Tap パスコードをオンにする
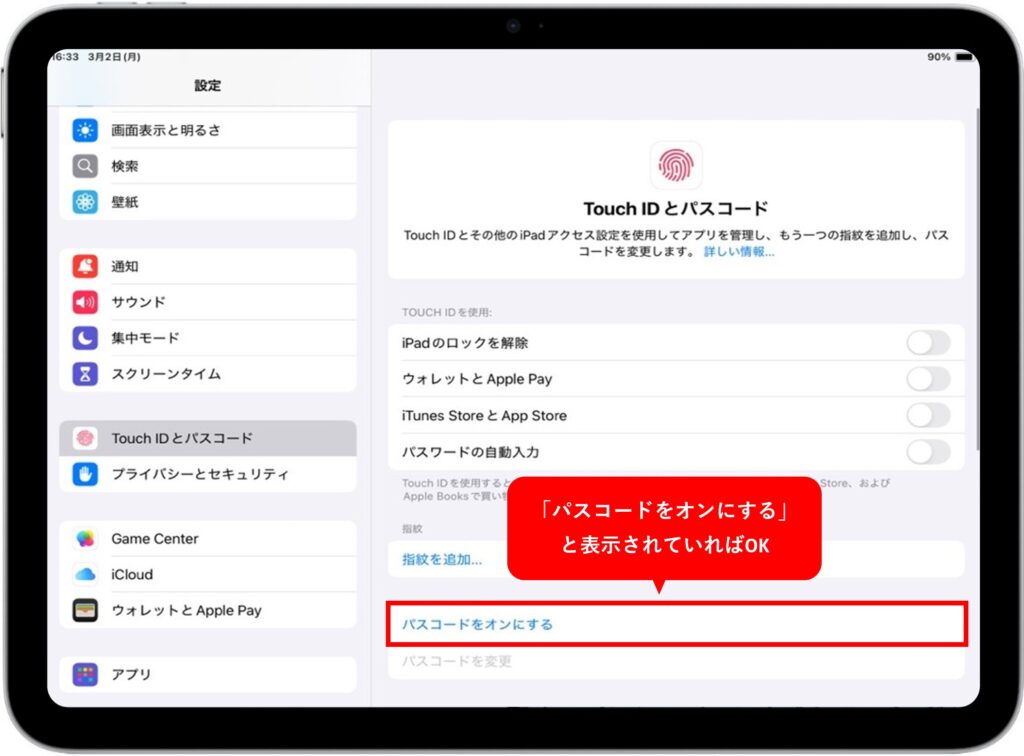The height and width of the screenshot is (756, 1024). [x=477, y=624]
